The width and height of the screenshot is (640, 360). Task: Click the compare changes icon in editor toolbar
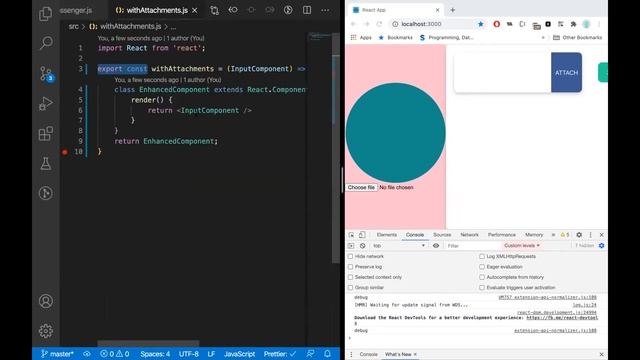click(x=214, y=10)
